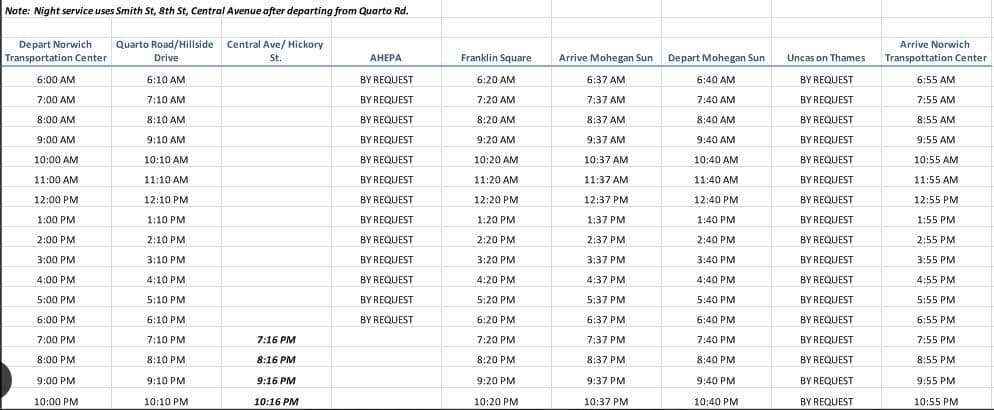Click the 7:16 PM Central Ave cell

[x=276, y=340]
